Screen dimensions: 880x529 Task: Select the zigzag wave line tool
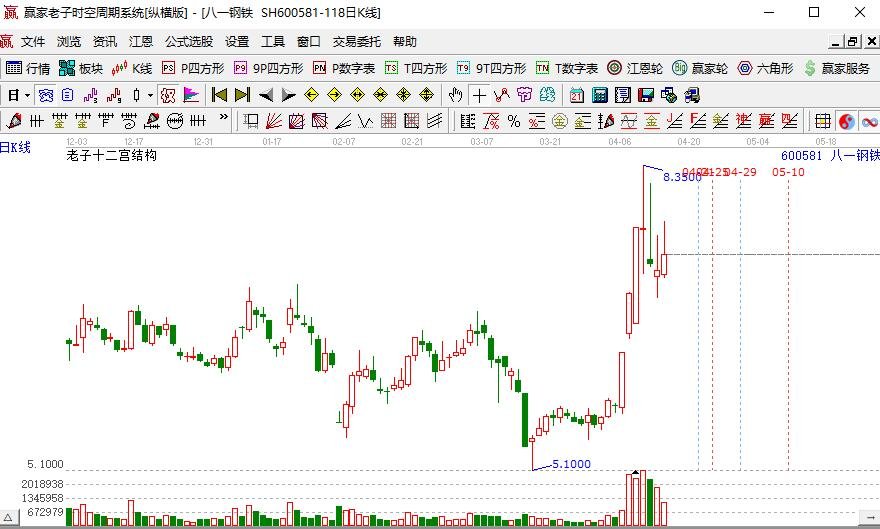(x=365, y=121)
